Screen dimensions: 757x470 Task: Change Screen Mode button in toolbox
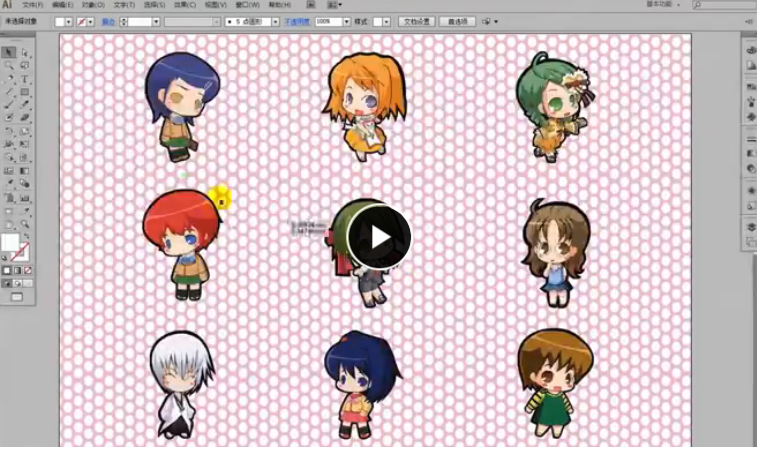(x=17, y=297)
